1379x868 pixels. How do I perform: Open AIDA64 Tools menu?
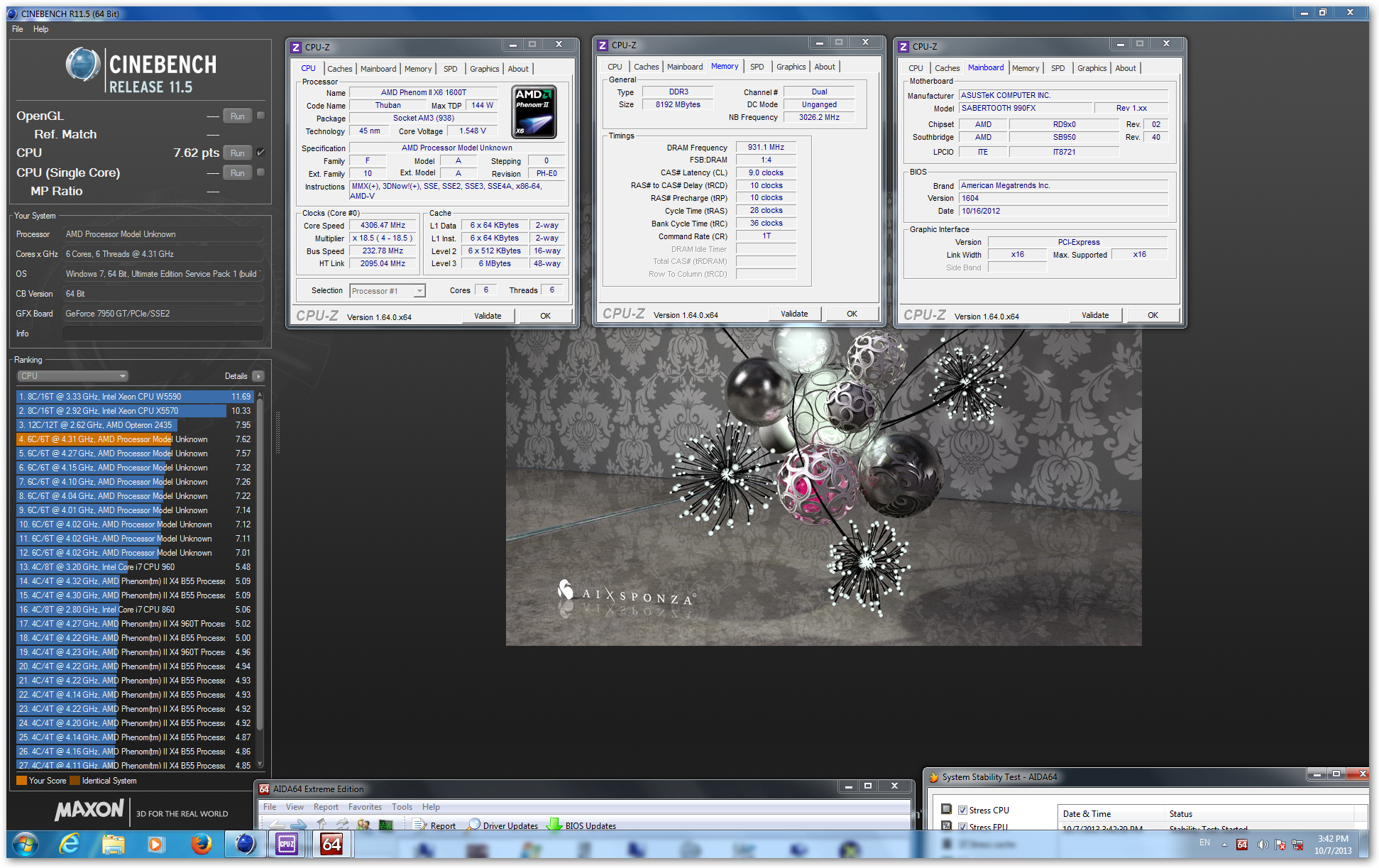[x=402, y=807]
